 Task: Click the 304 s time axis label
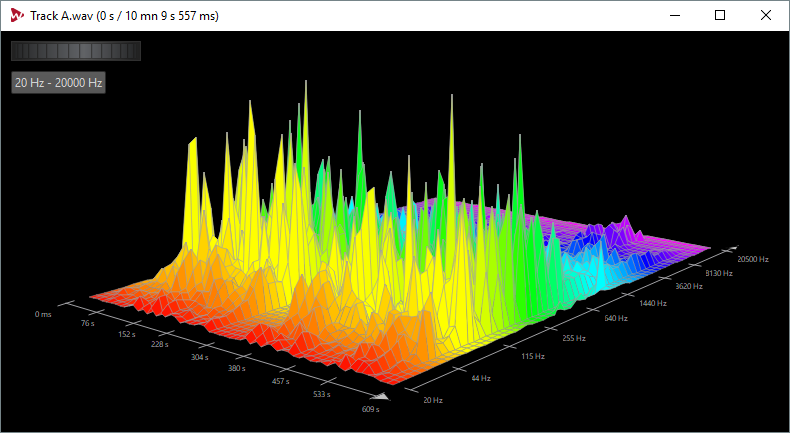pyautogui.click(x=200, y=357)
